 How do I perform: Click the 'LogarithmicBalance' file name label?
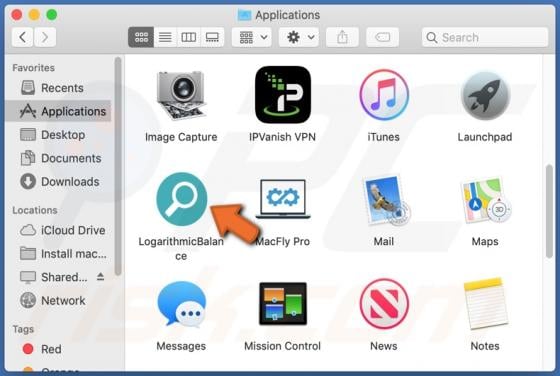click(x=181, y=249)
